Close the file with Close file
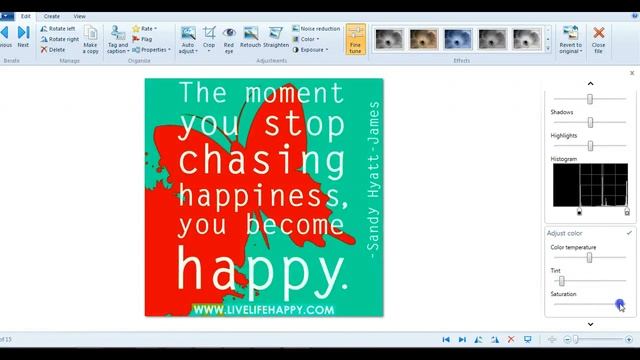This screenshot has width=640, height=360. pyautogui.click(x=598, y=40)
